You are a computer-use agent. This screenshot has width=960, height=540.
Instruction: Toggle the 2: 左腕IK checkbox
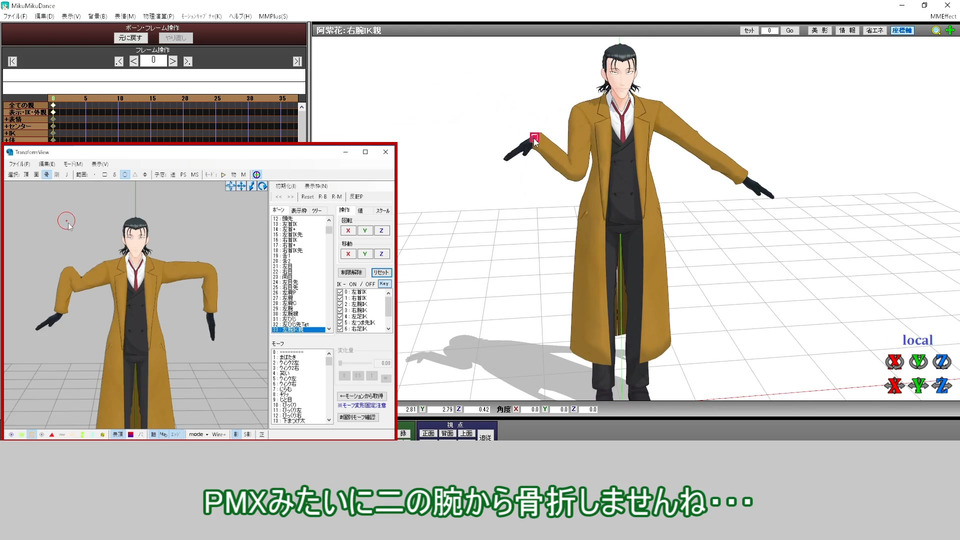pos(340,304)
